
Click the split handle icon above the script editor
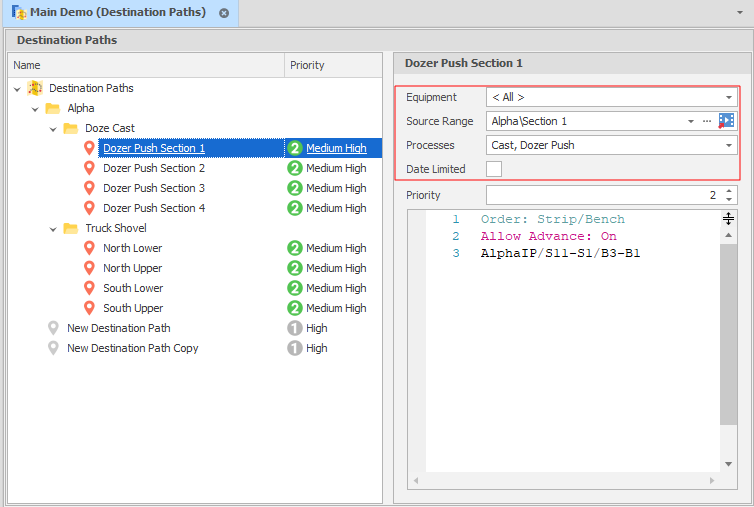[728, 218]
